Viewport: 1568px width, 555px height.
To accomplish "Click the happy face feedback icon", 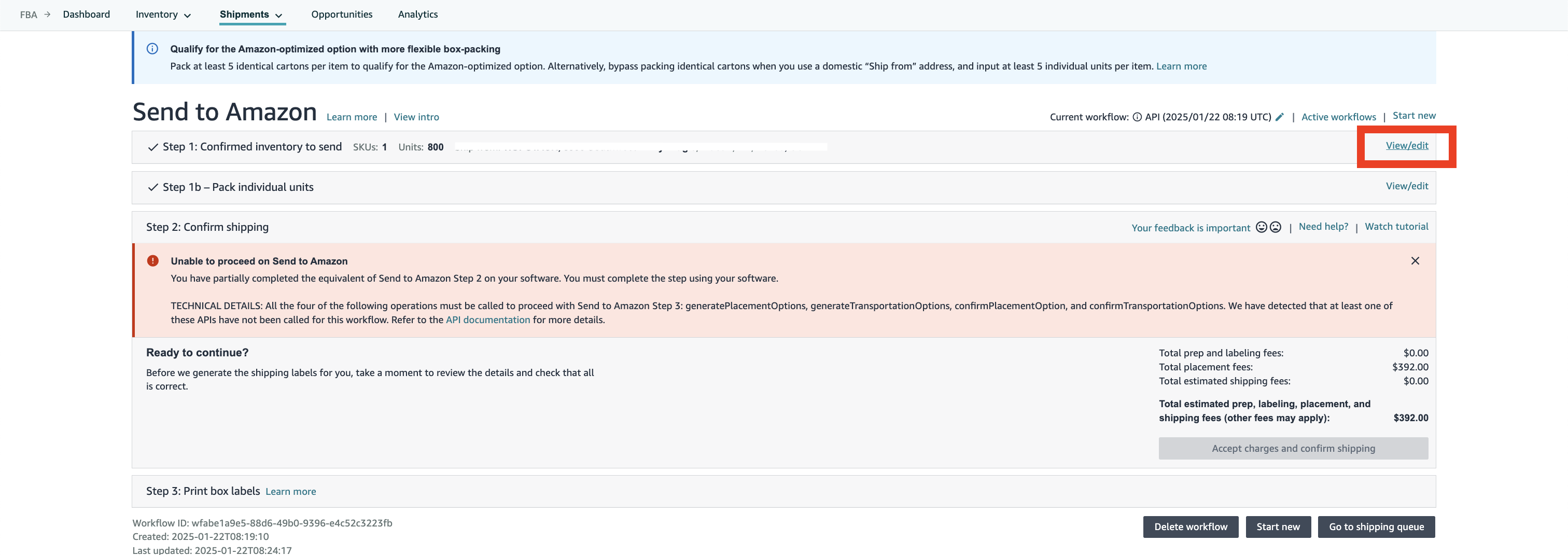I will pyautogui.click(x=1261, y=227).
